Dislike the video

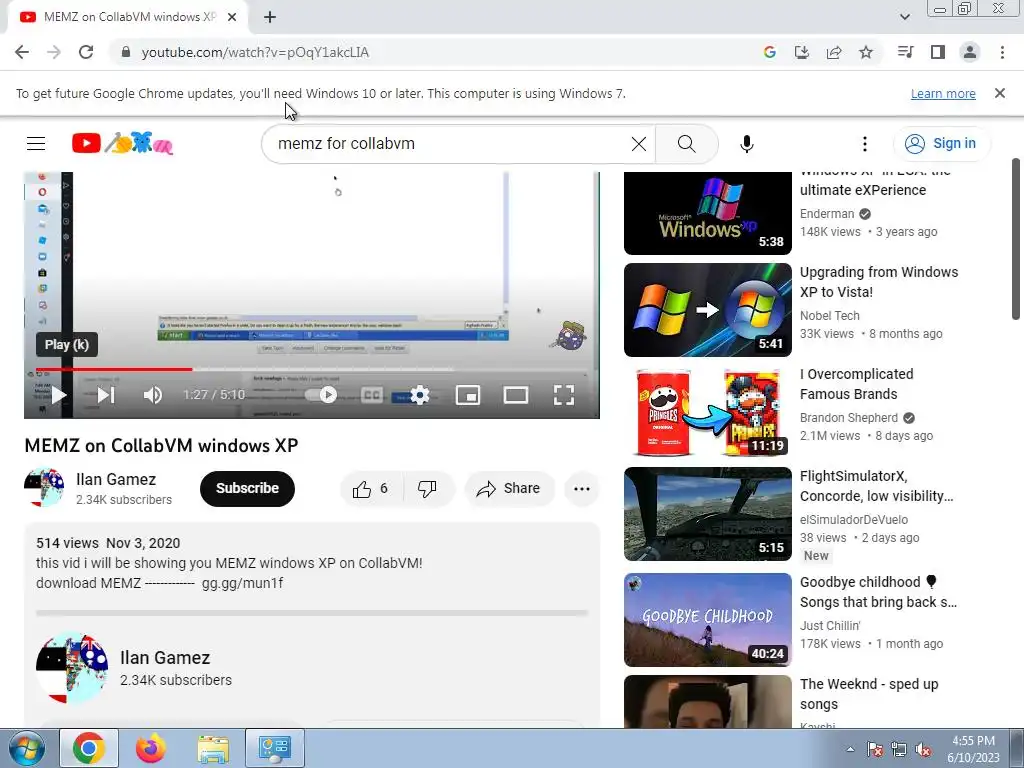tap(427, 488)
